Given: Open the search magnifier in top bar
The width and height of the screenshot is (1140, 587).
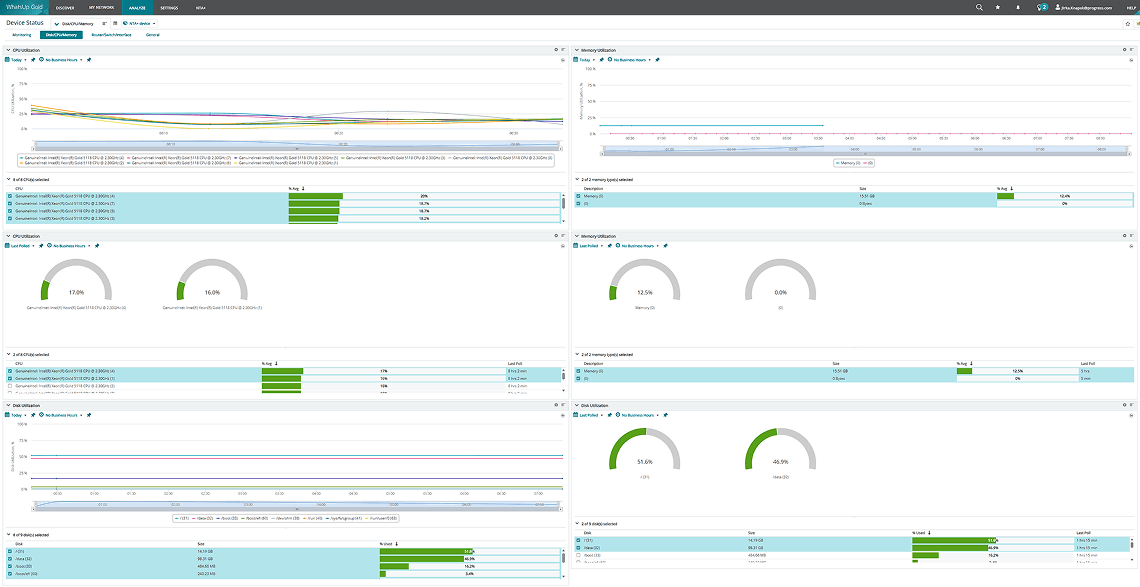Looking at the screenshot, I should point(979,7).
